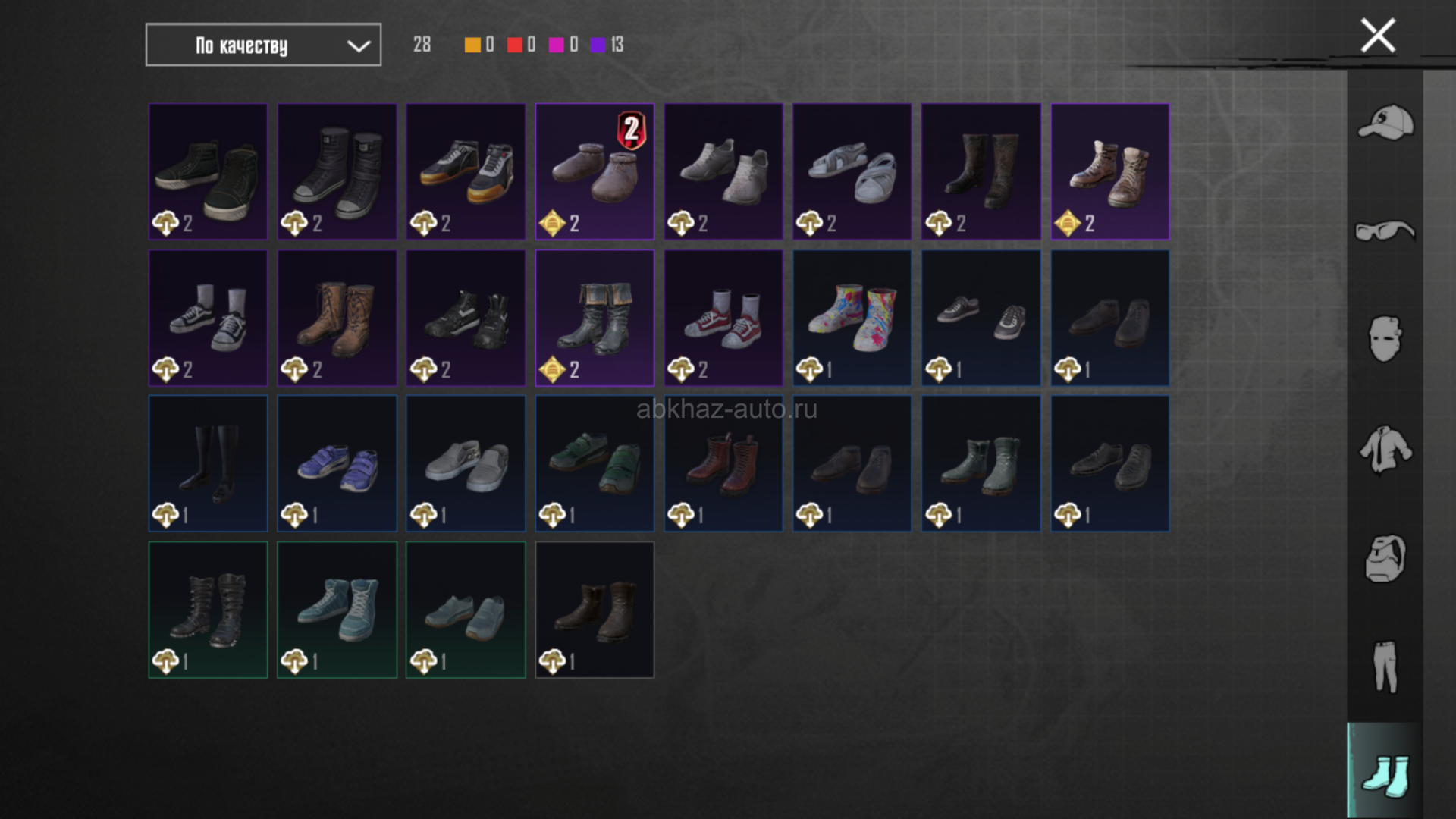Click the red quality color filter
The width and height of the screenshot is (1456, 819).
coord(522,45)
